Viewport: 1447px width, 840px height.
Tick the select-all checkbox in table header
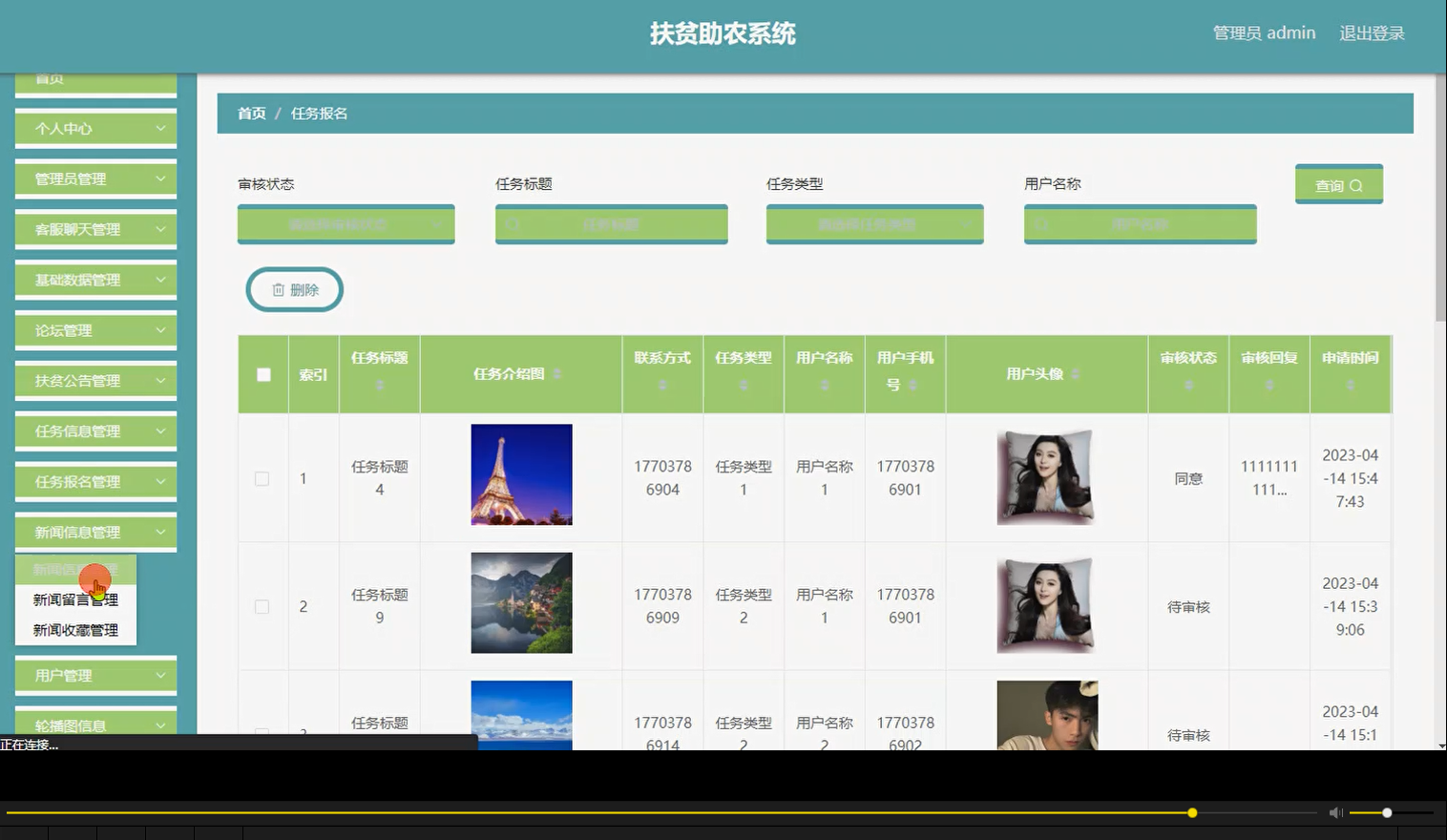pyautogui.click(x=263, y=374)
